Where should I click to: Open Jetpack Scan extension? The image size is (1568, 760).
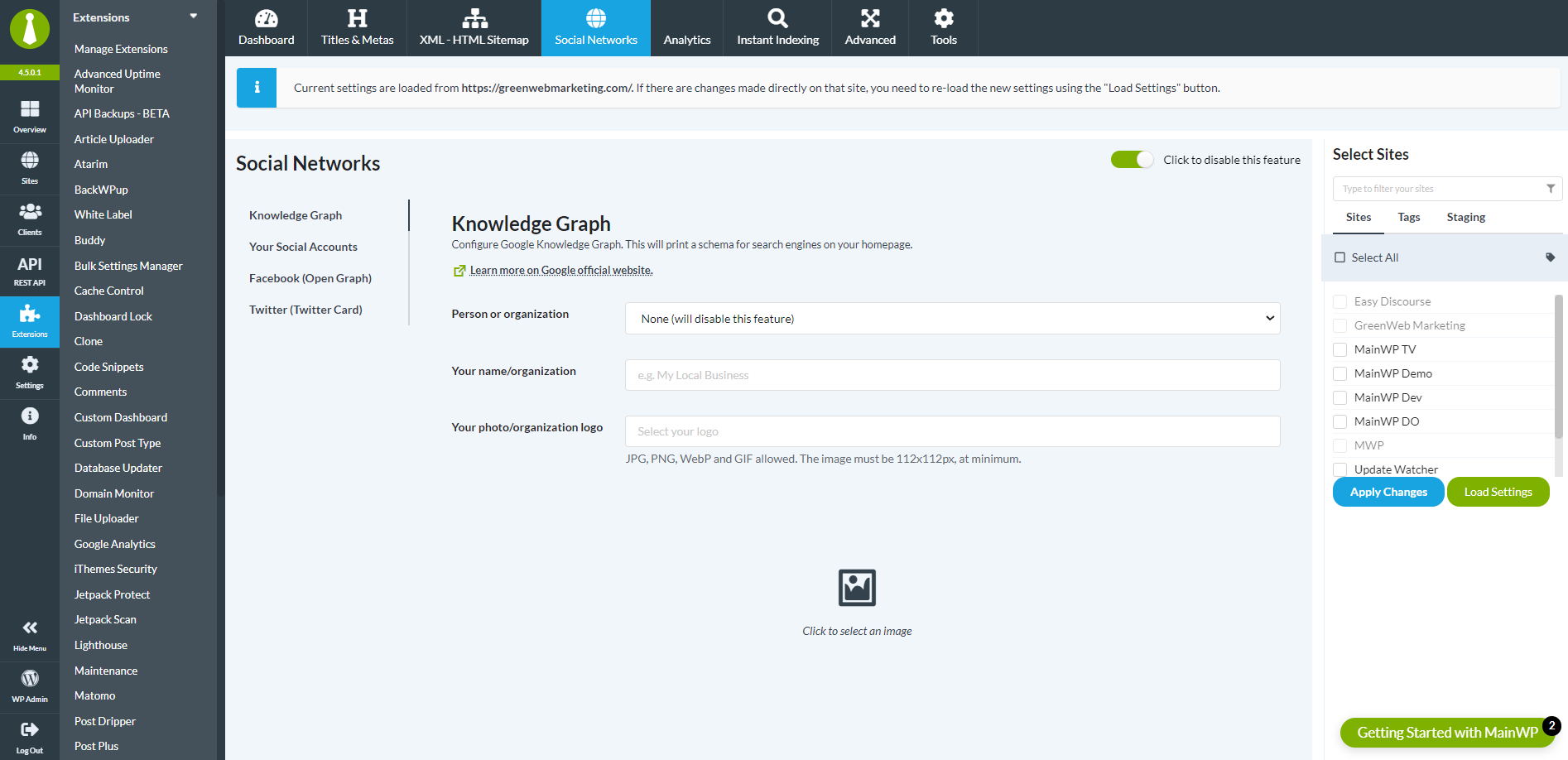coord(105,619)
